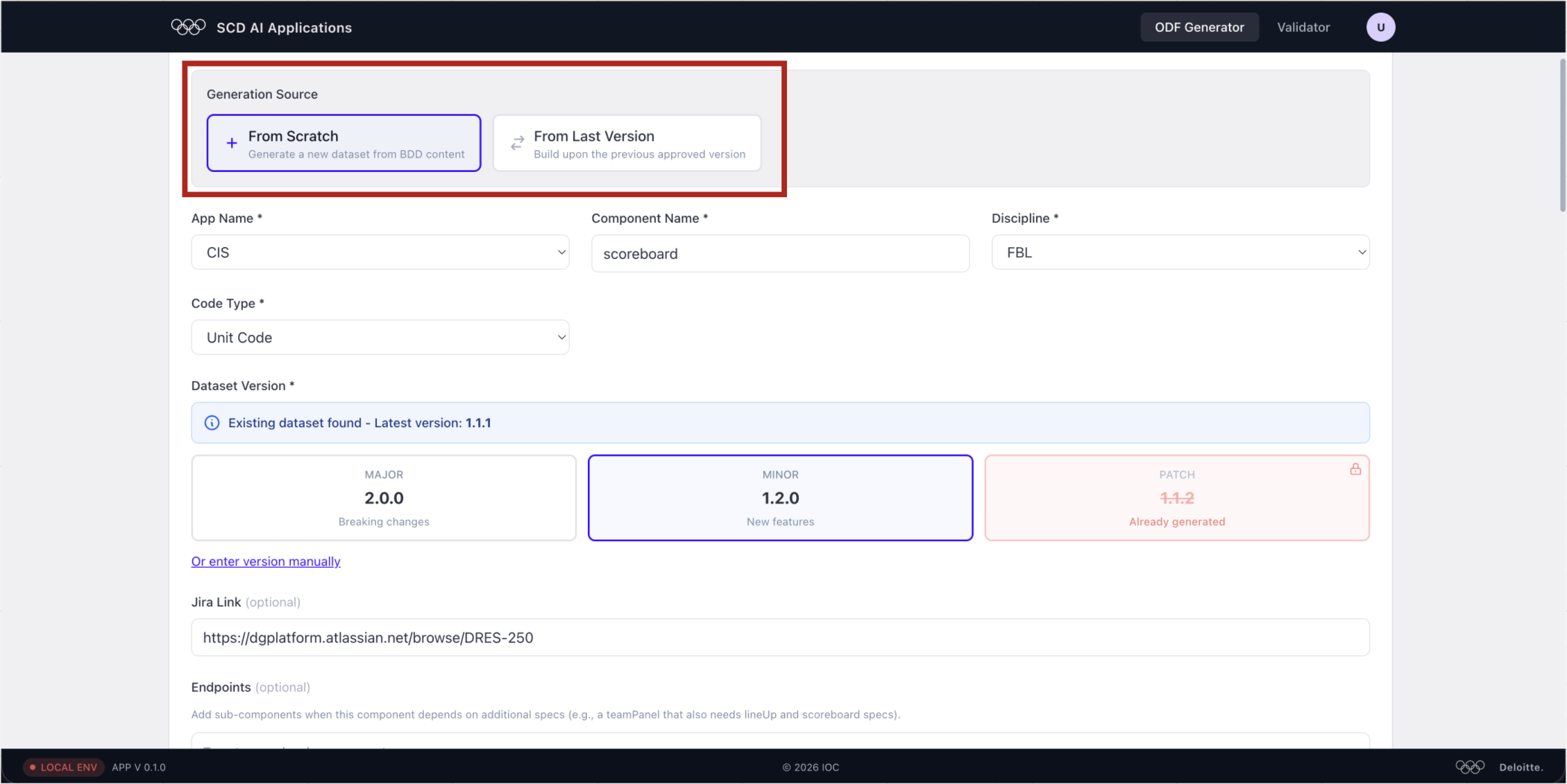Click the Generation Source label
The height and width of the screenshot is (784, 1567).
pos(262,94)
